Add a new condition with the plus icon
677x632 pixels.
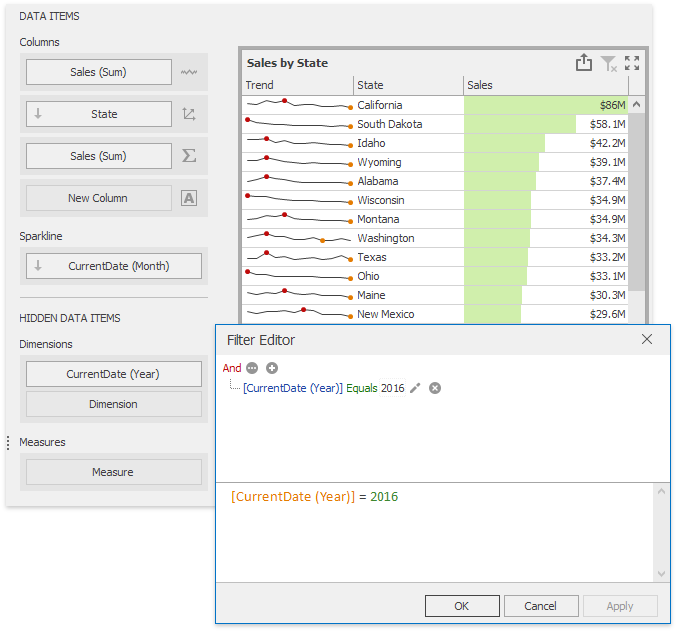coord(272,368)
